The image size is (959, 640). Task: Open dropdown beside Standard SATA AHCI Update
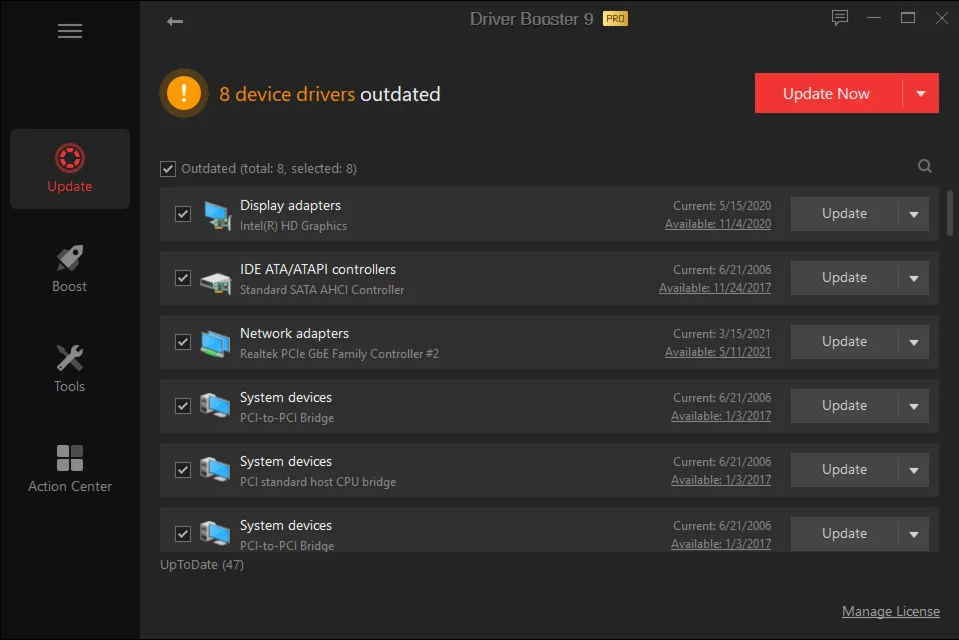(x=913, y=278)
